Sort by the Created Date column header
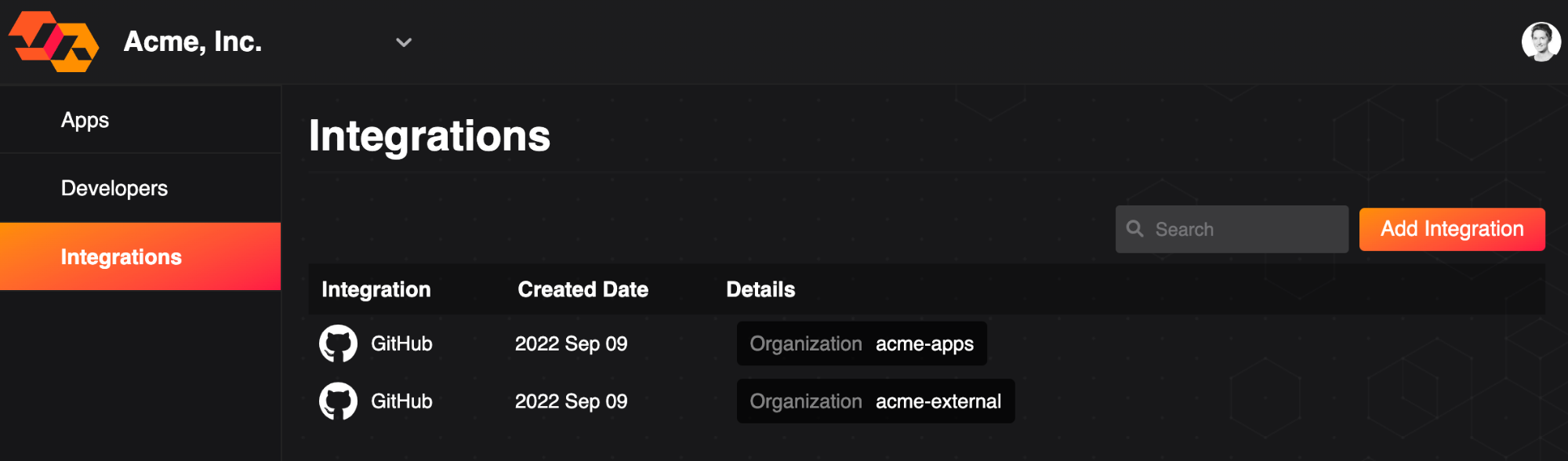Screen dimensions: 1568x461 tap(583, 289)
